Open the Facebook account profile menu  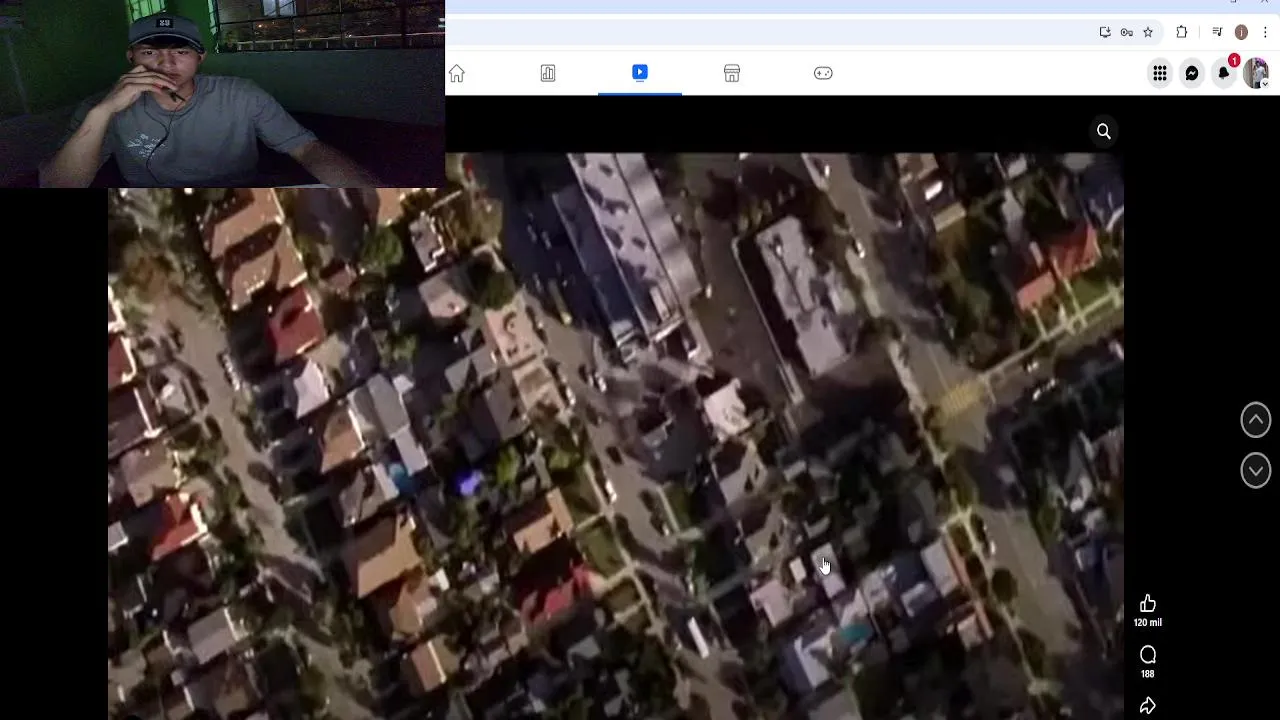1256,73
